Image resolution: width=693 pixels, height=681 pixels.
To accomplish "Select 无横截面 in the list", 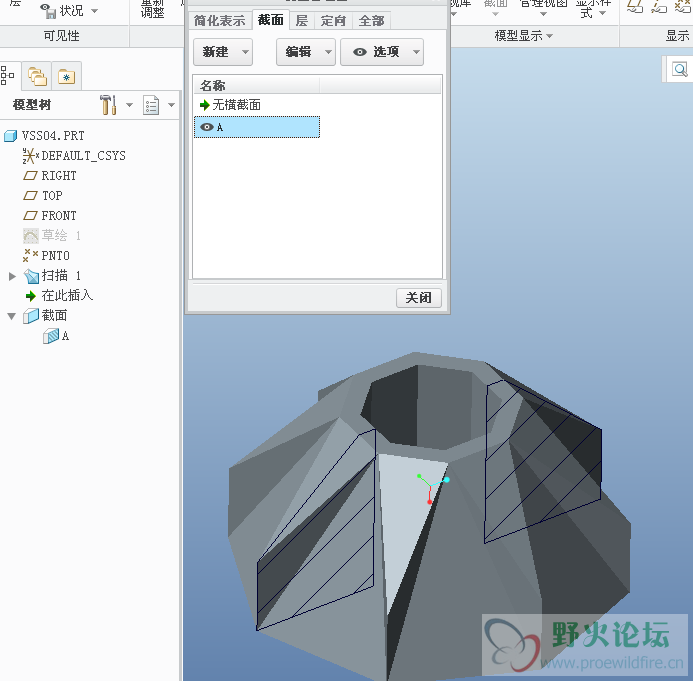I will [x=236, y=105].
